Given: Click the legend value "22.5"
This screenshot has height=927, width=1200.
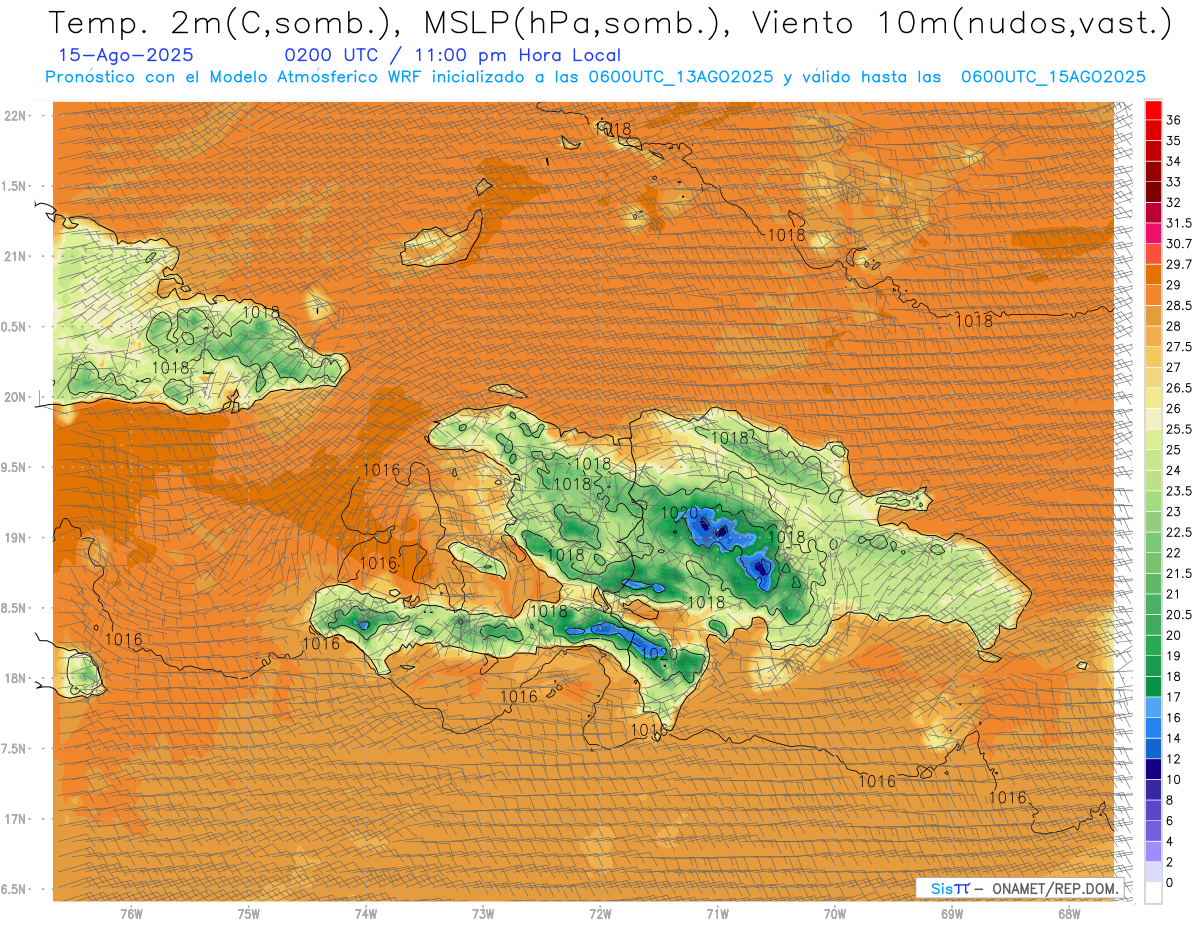Looking at the screenshot, I should click(x=1178, y=532).
